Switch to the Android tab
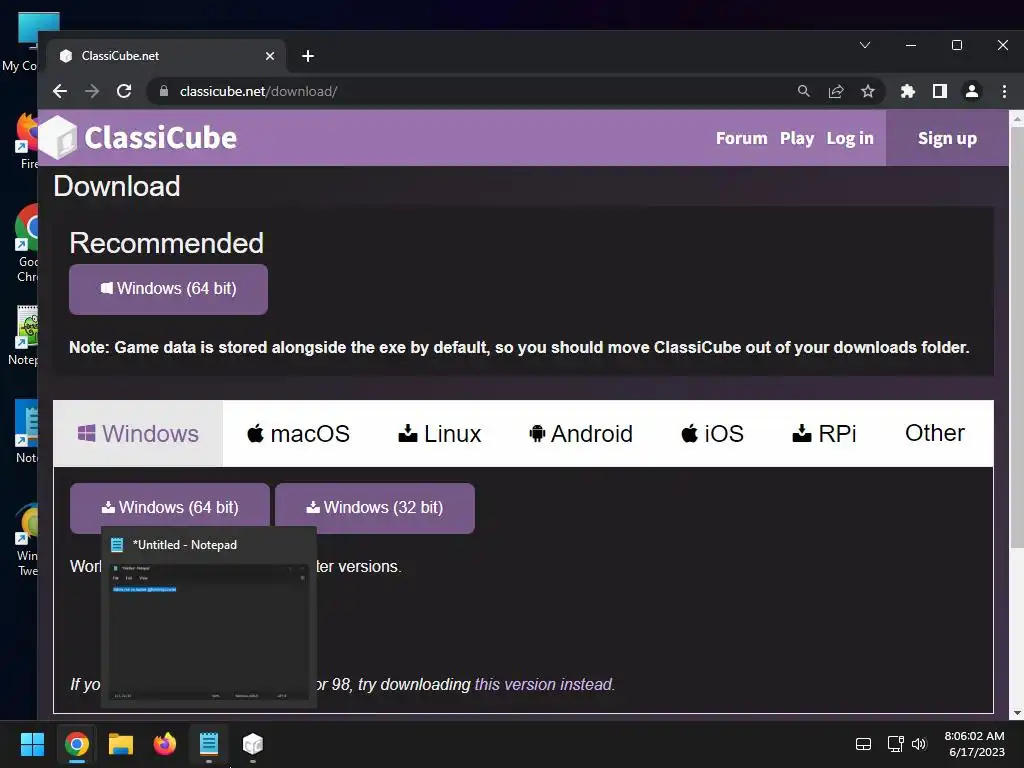 [x=581, y=434]
